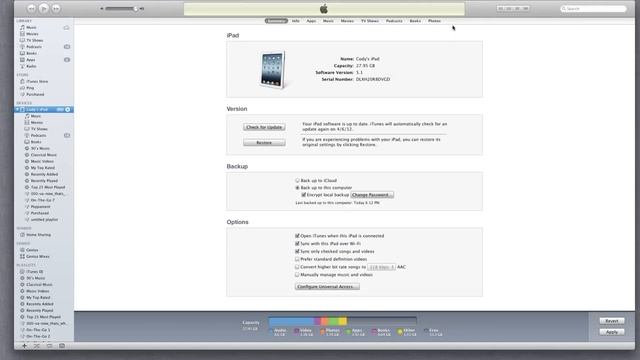The width and height of the screenshot is (640, 360).
Task: Switch to the Movies tab
Action: pos(347,21)
